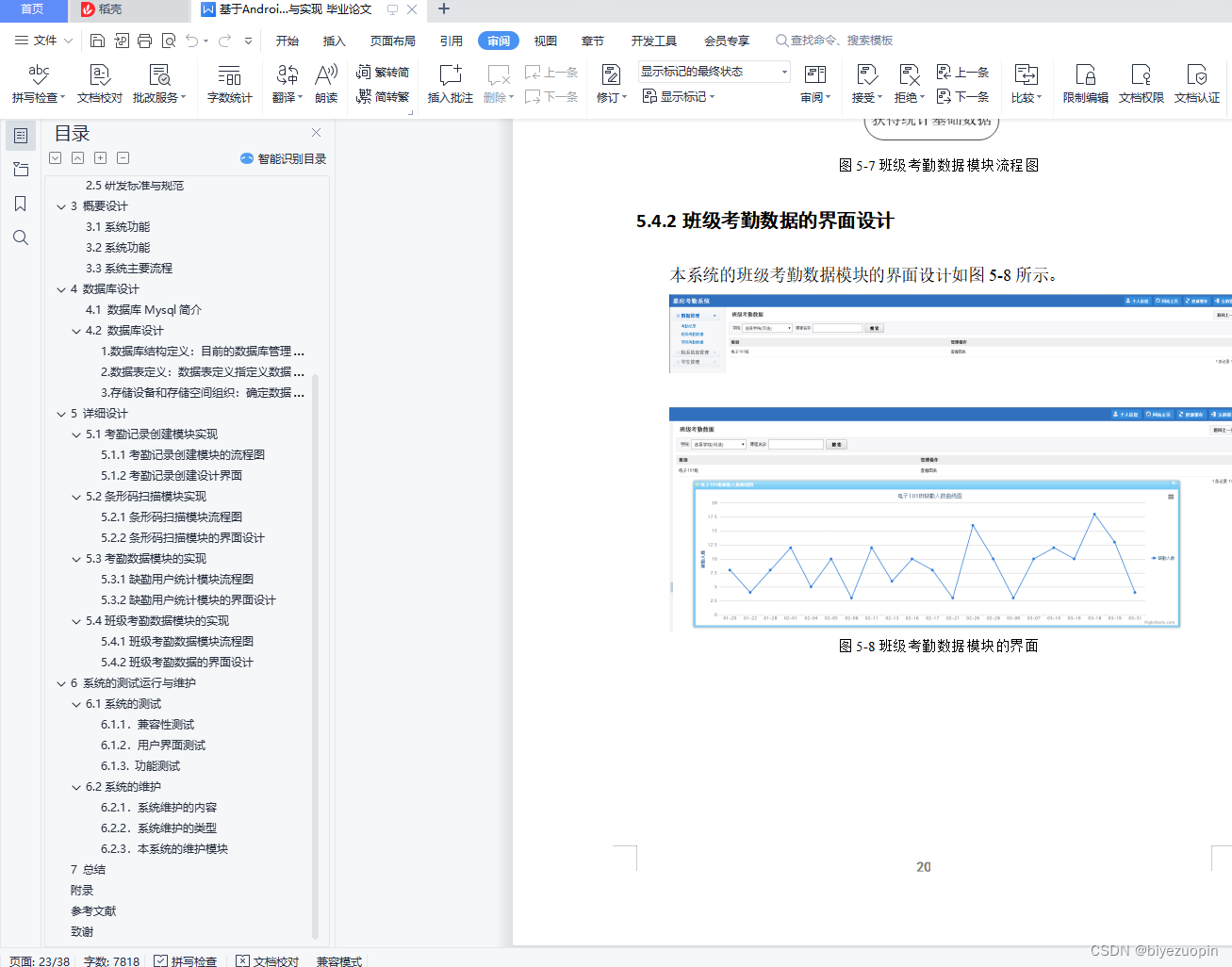Collapse the 5 详细设计 outline node

tap(61, 414)
